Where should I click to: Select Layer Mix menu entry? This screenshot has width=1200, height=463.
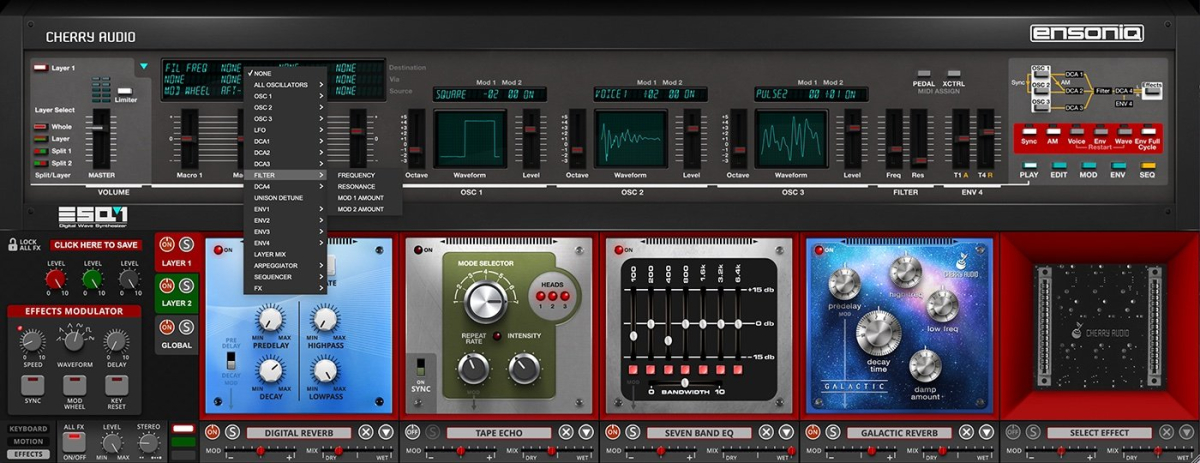286,254
